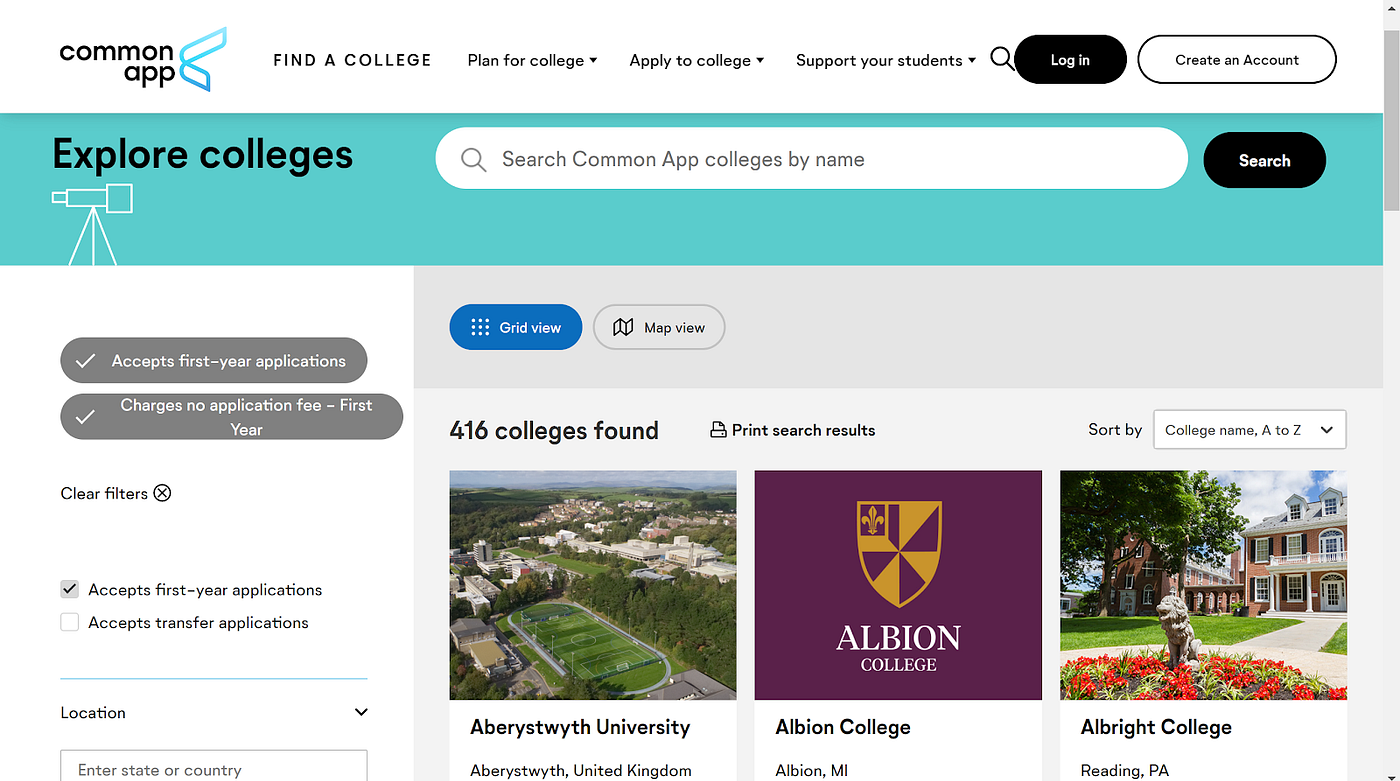Expand the Plan for college menu
This screenshot has height=781, width=1400.
532,60
